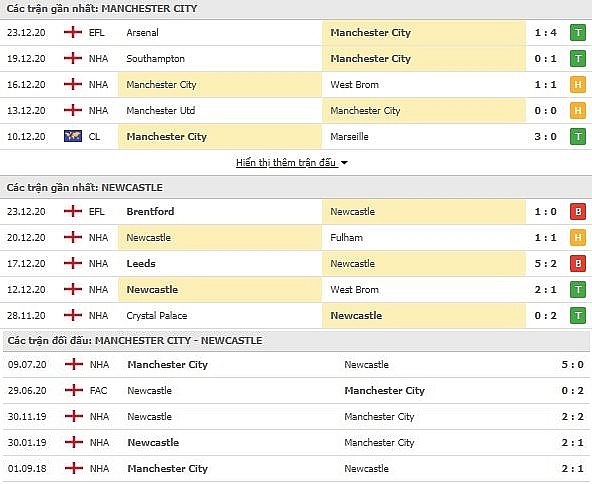Click England flag beside Southampton match
Image resolution: width=592 pixels, height=484 pixels.
(73, 59)
